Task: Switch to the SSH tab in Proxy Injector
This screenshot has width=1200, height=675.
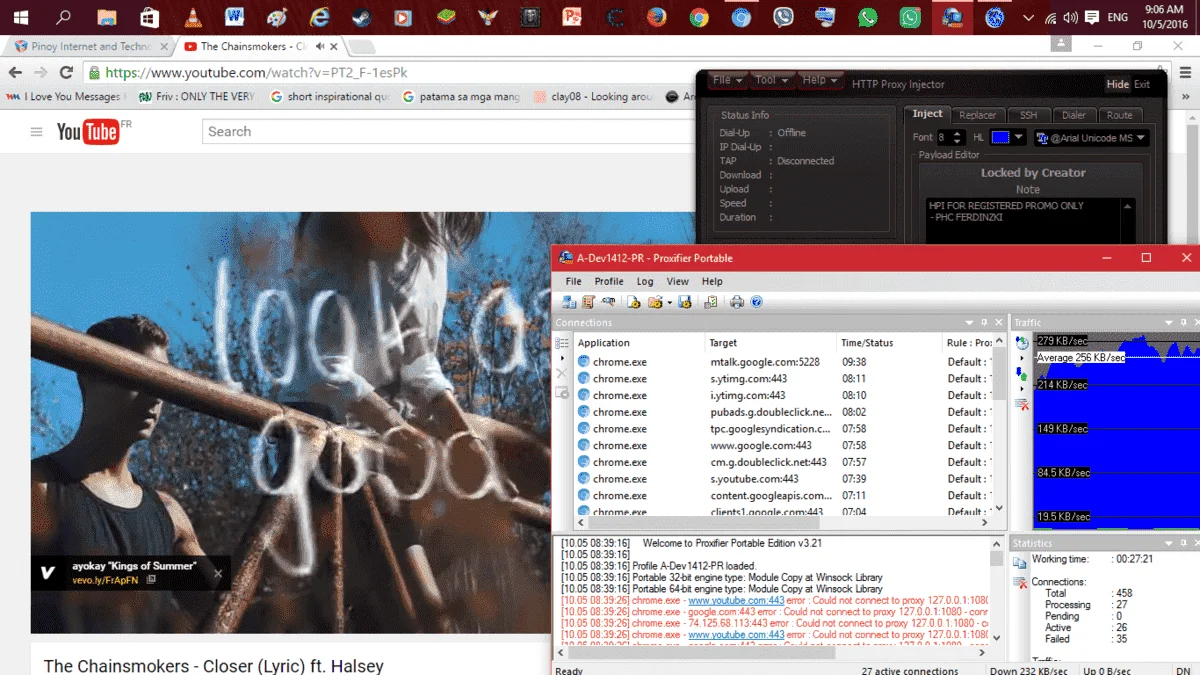Action: coord(1028,115)
